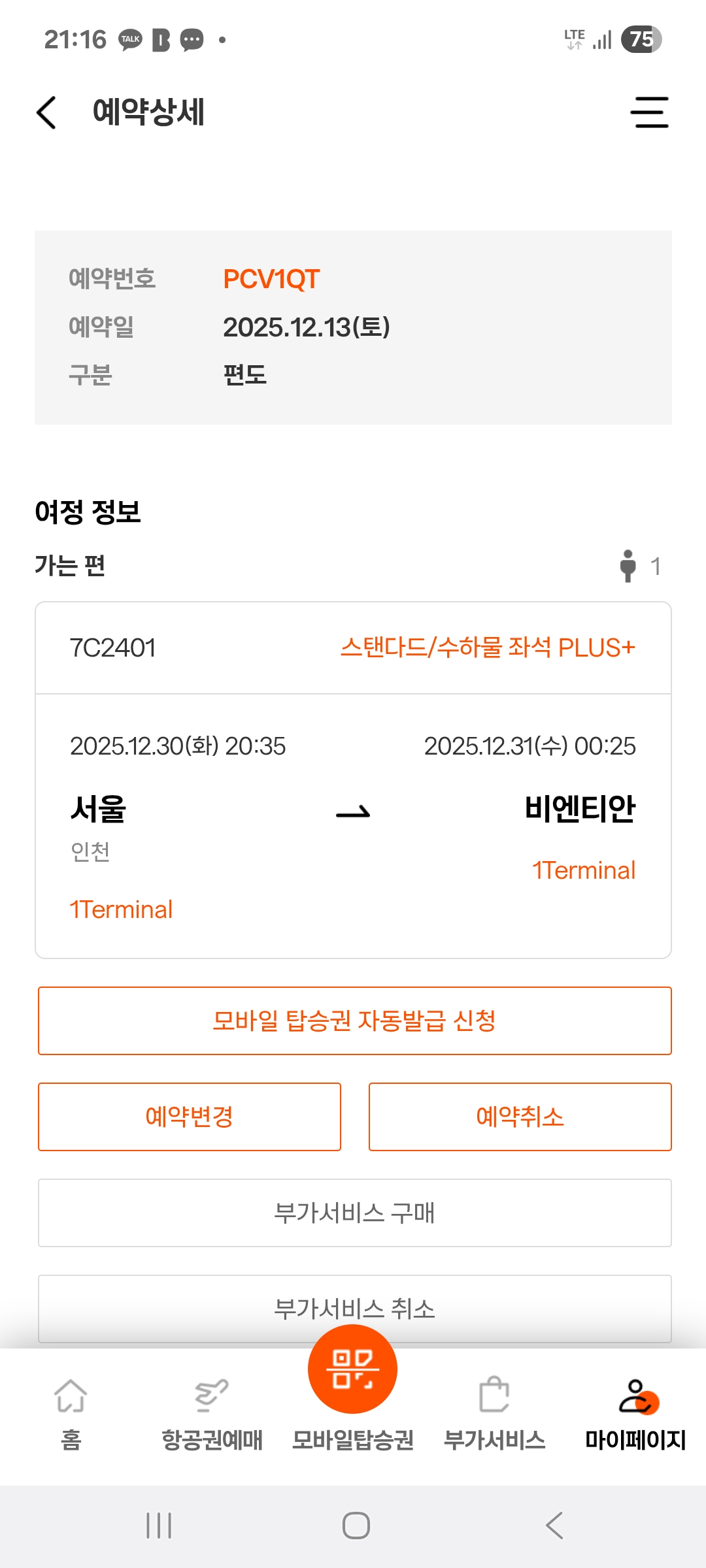Image resolution: width=706 pixels, height=1568 pixels.
Task: Tap the 마이페이지 person icon
Action: tap(637, 1397)
